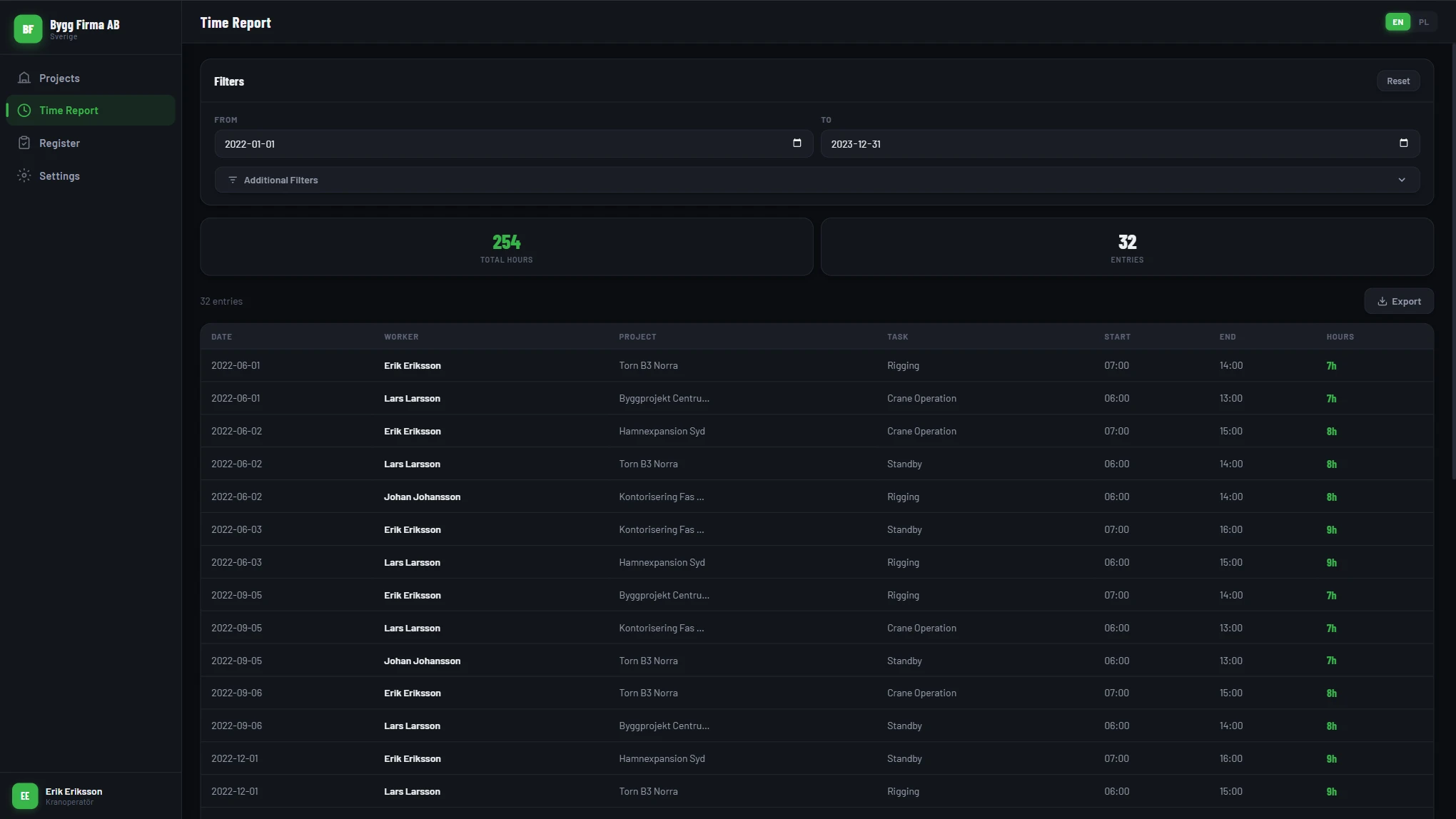Click the EE user avatar icon

click(25, 795)
